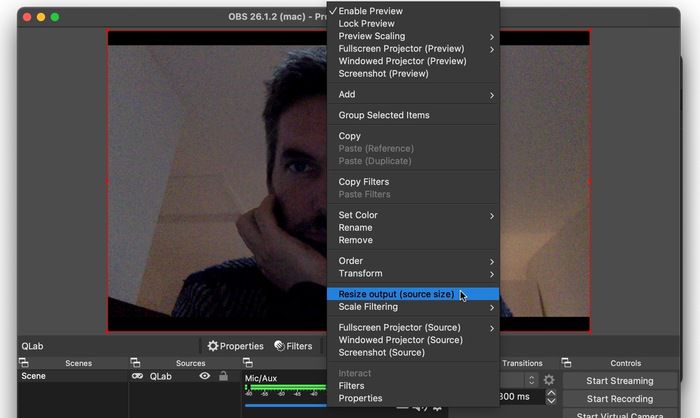Screen dimensions: 700x418
Task: Open transition settings gear icon
Action: click(x=548, y=380)
